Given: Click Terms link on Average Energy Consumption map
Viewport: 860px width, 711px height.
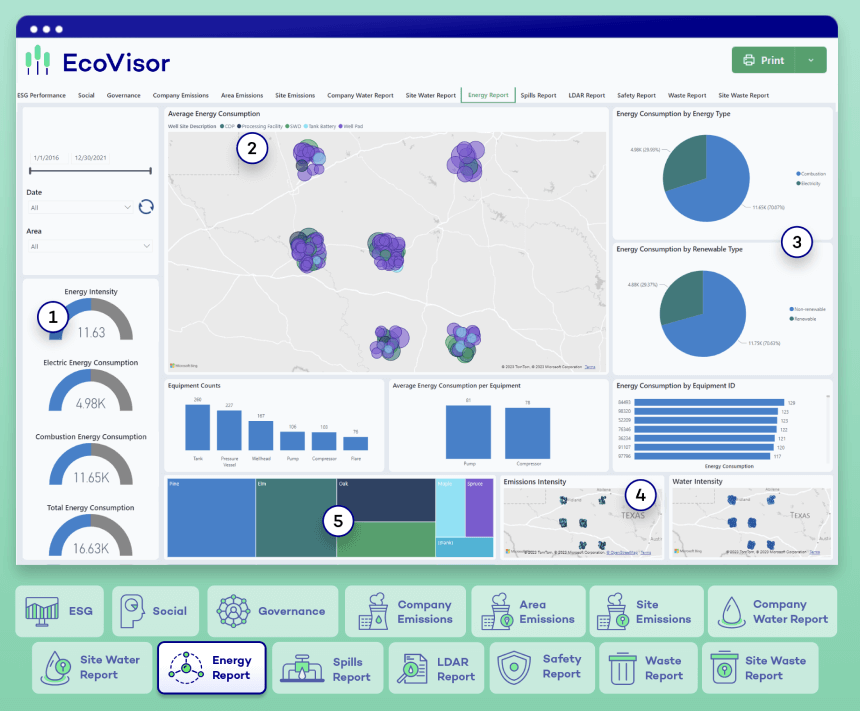Looking at the screenshot, I should pyautogui.click(x=595, y=369).
